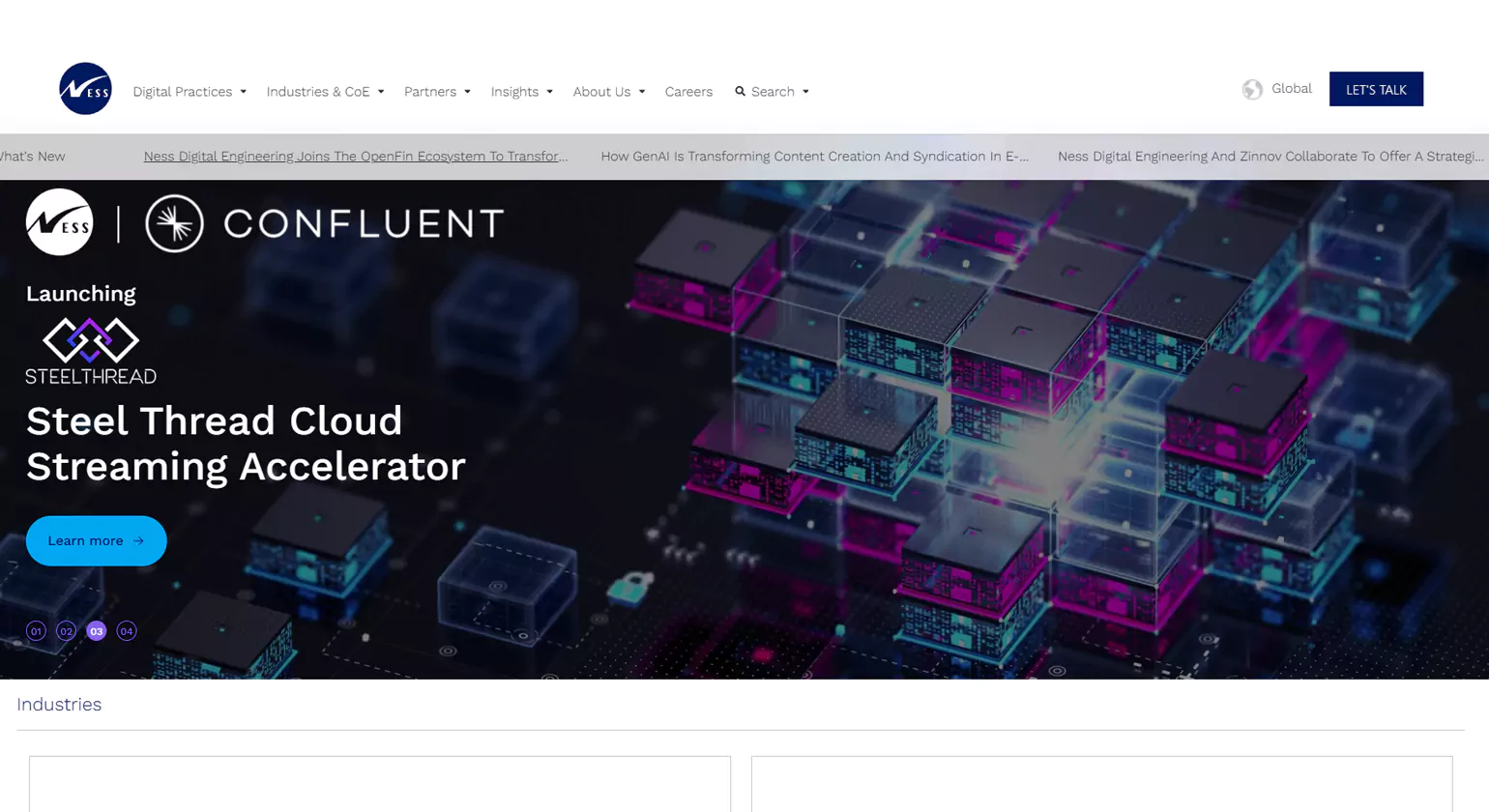Switch to slide 01 in the carousel

(x=36, y=631)
